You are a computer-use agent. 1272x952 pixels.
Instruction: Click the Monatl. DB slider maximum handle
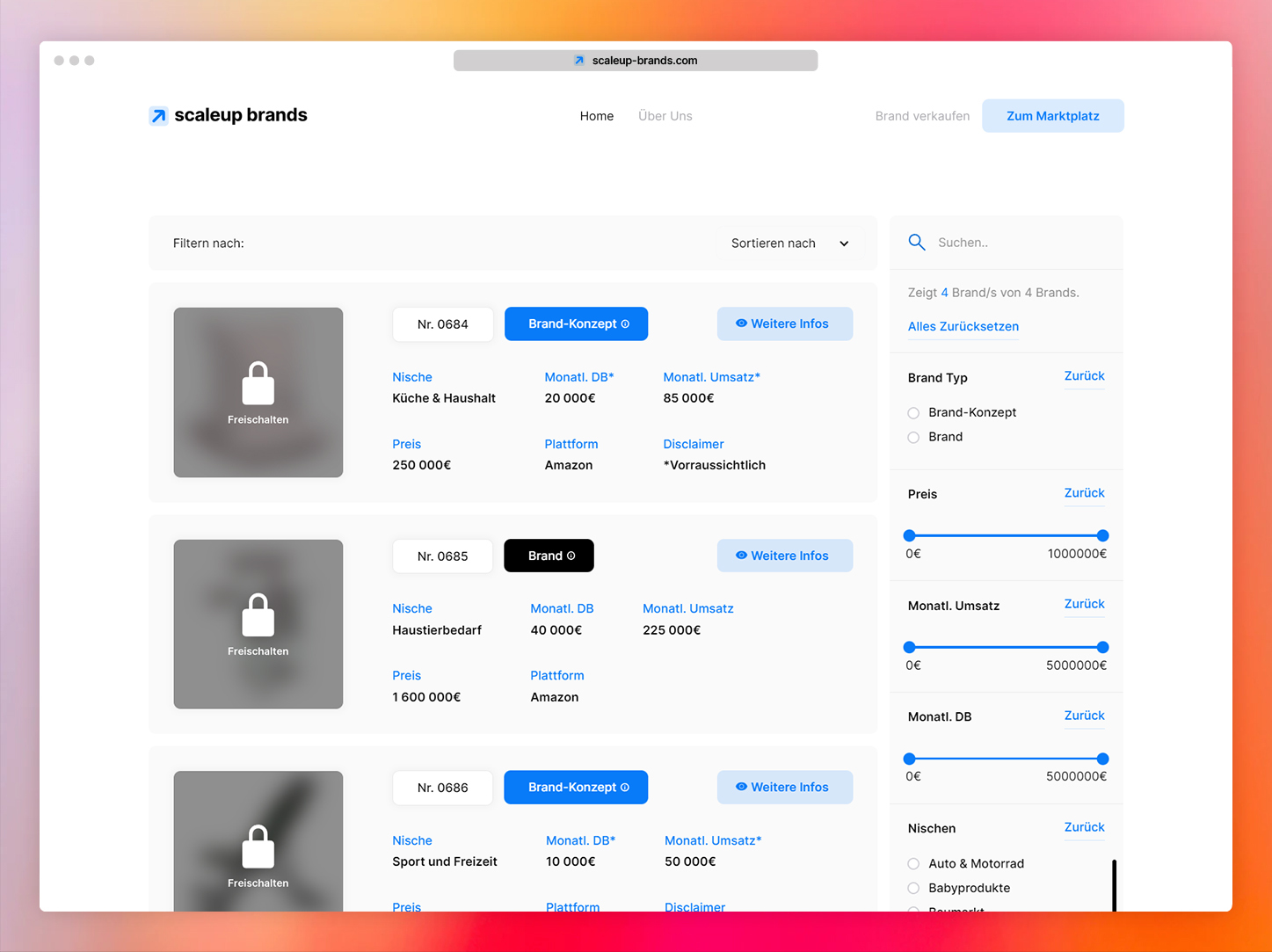[x=1103, y=759]
